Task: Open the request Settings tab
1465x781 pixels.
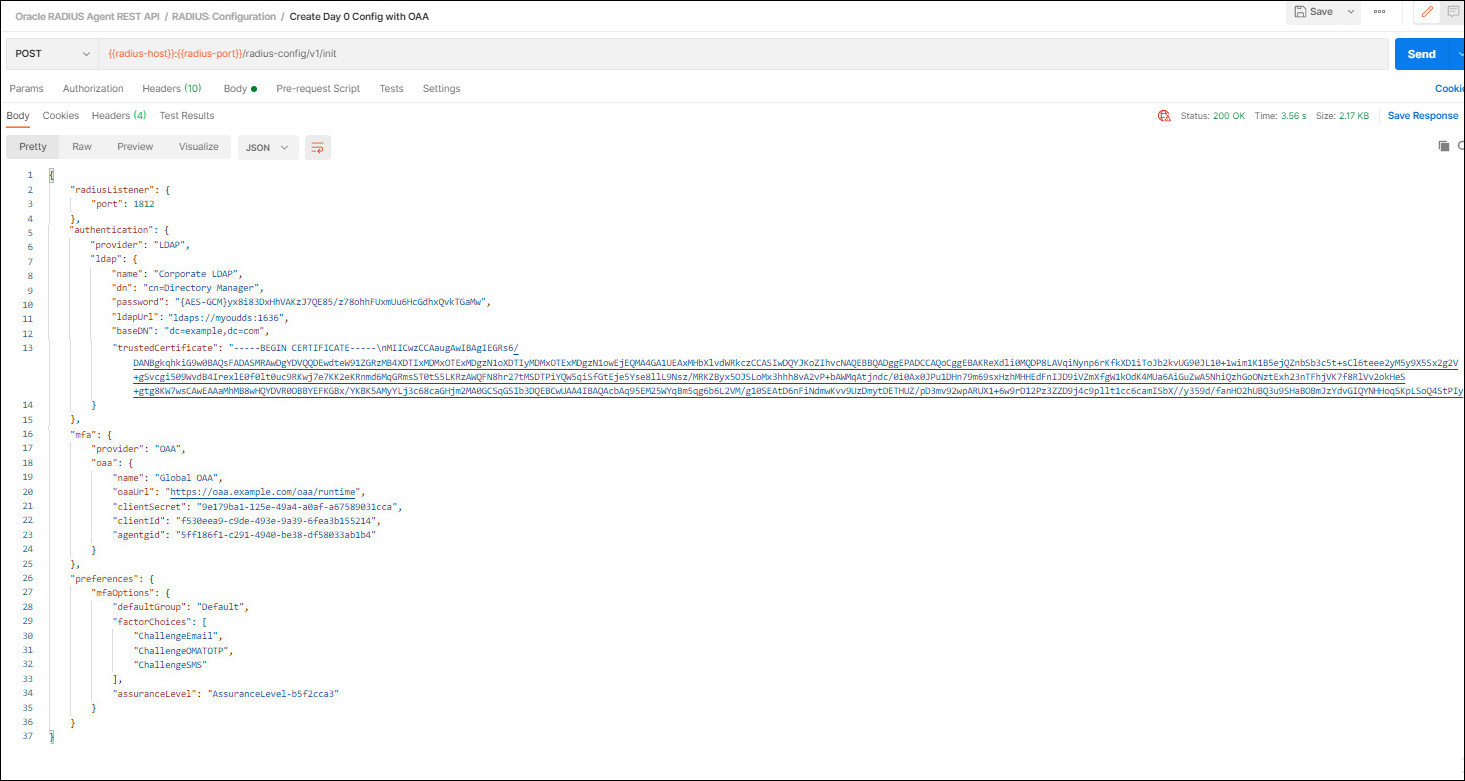Action: (x=441, y=88)
